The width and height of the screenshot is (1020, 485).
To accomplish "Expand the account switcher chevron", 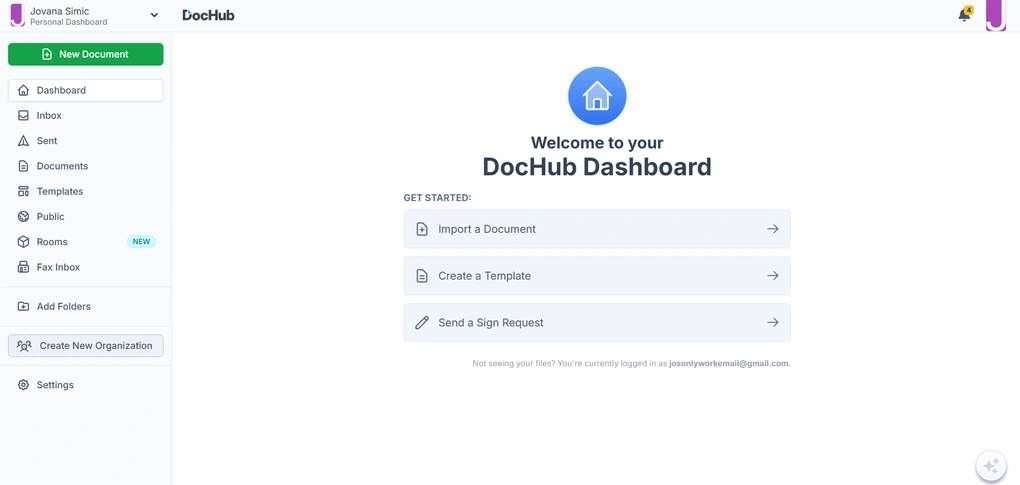I will (154, 15).
